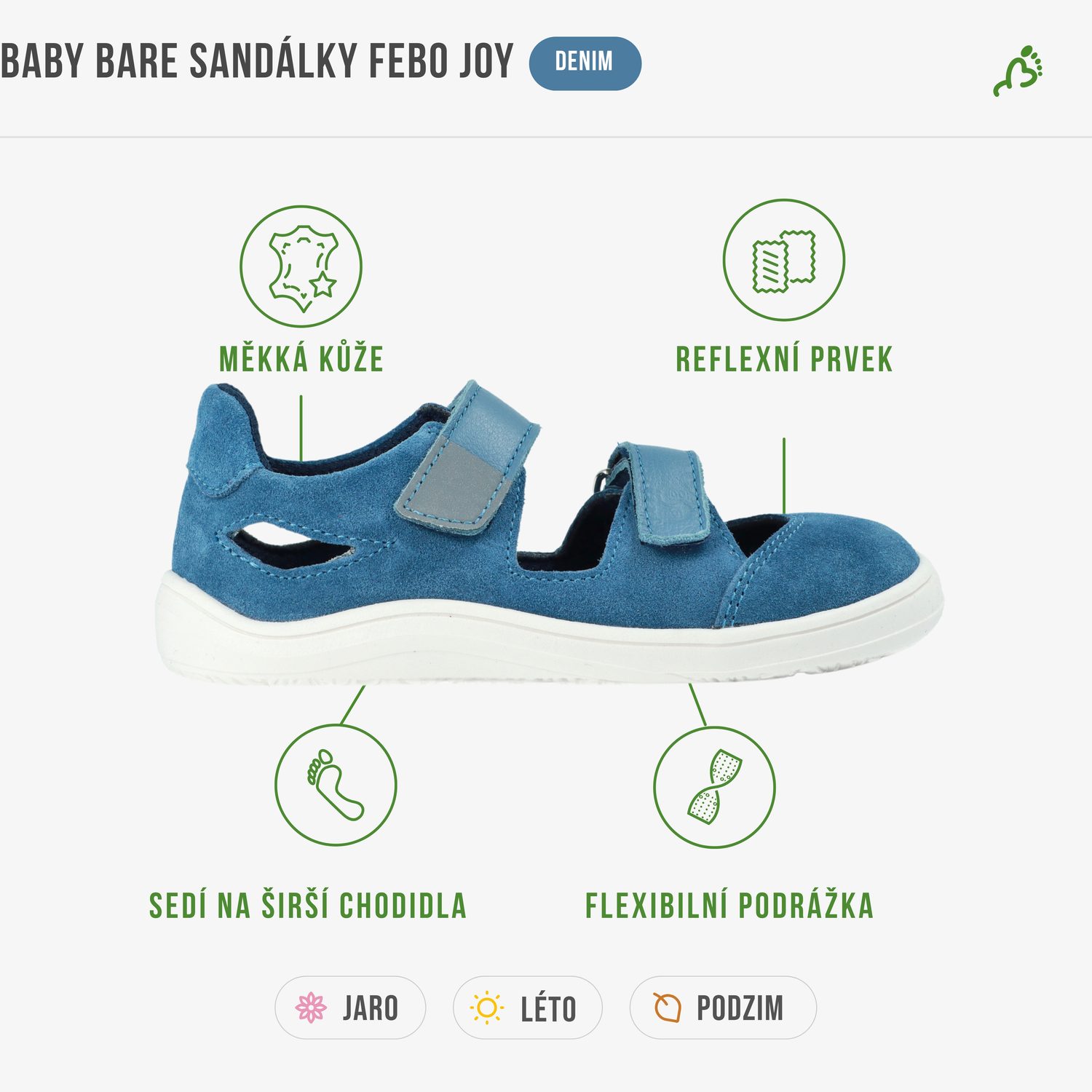This screenshot has height=1092, width=1092.
Task: Select the PODZIM season pill
Action: coord(723,1008)
